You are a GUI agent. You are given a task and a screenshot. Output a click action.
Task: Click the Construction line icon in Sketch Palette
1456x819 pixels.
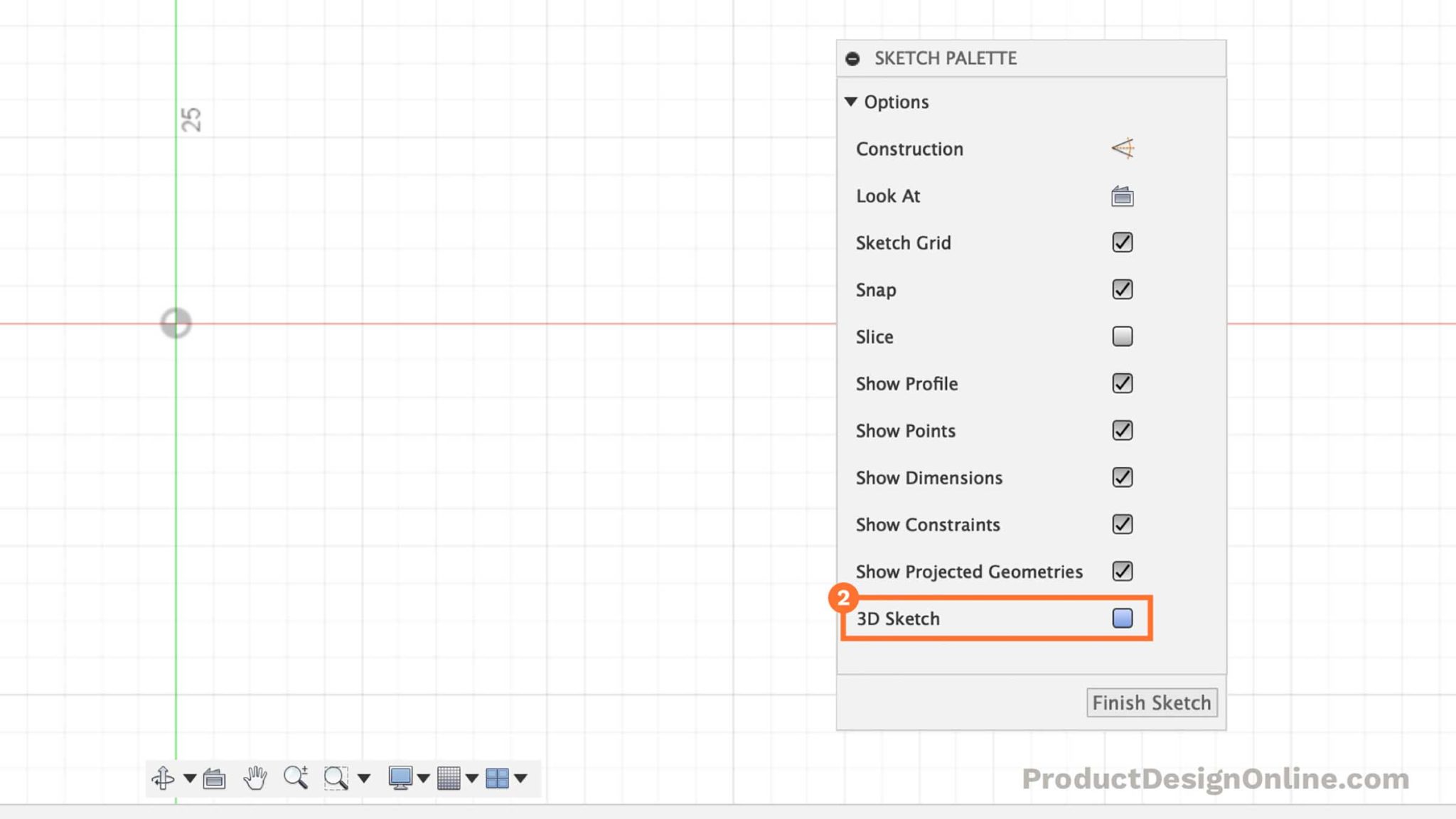(1122, 149)
